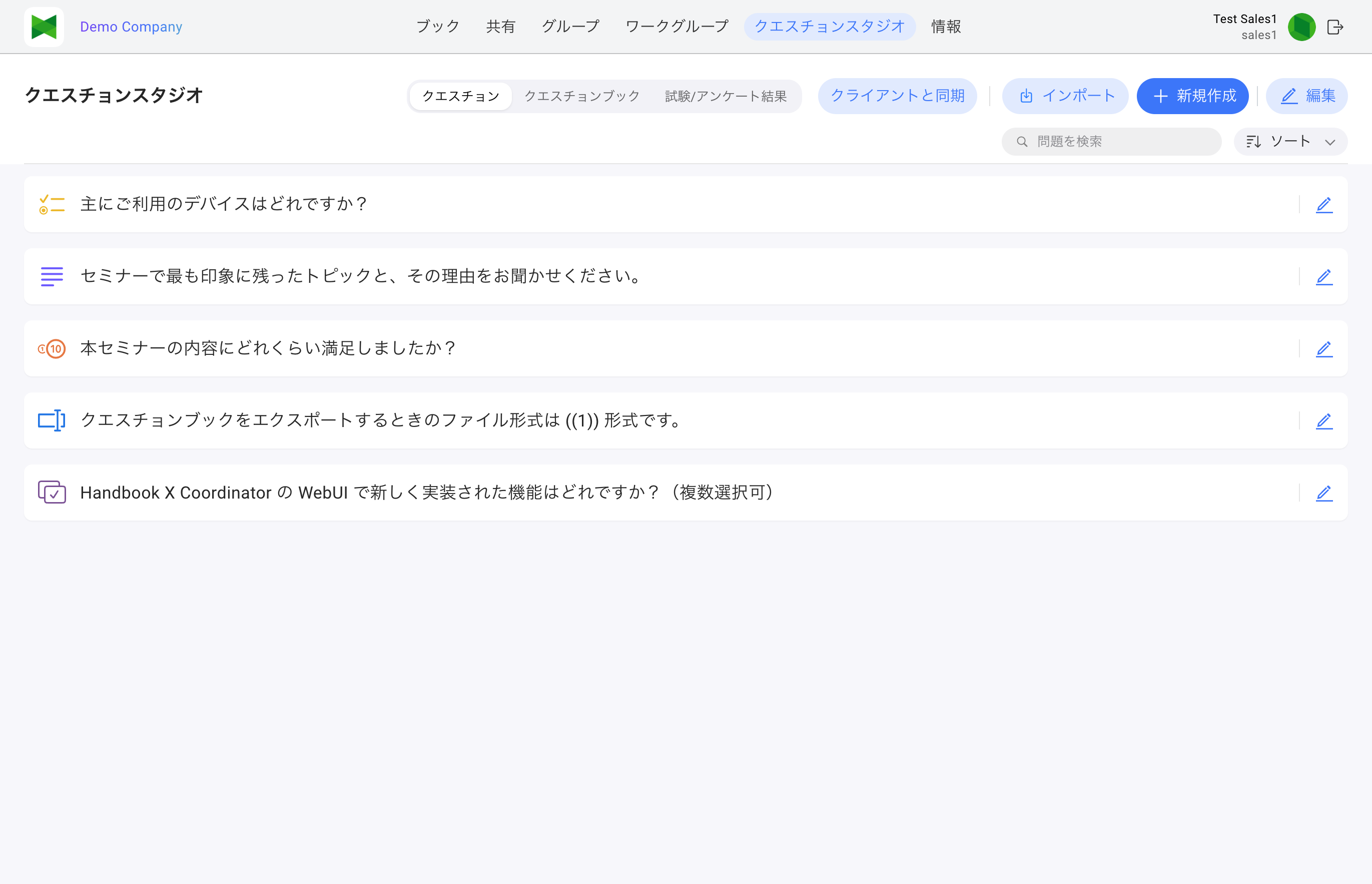Open question 本セミナーの内容にどれくらい満足しましたか？

coord(685,348)
